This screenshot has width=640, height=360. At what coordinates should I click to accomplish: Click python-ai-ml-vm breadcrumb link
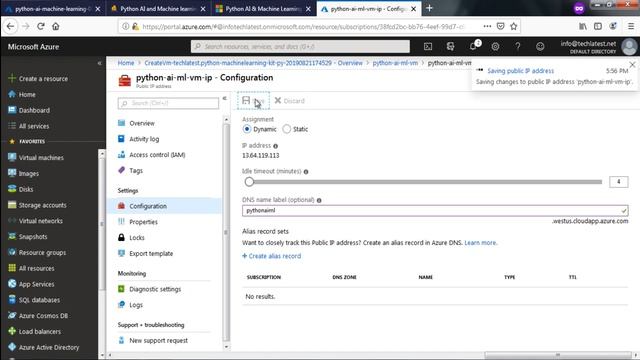[x=395, y=63]
